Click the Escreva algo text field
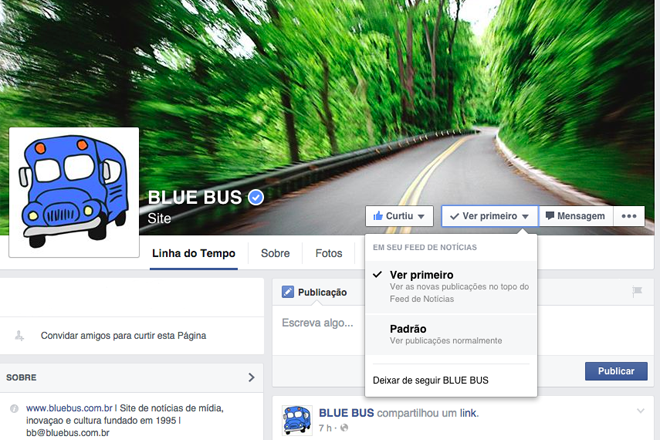Image resolution: width=660 pixels, height=440 pixels. tap(318, 323)
